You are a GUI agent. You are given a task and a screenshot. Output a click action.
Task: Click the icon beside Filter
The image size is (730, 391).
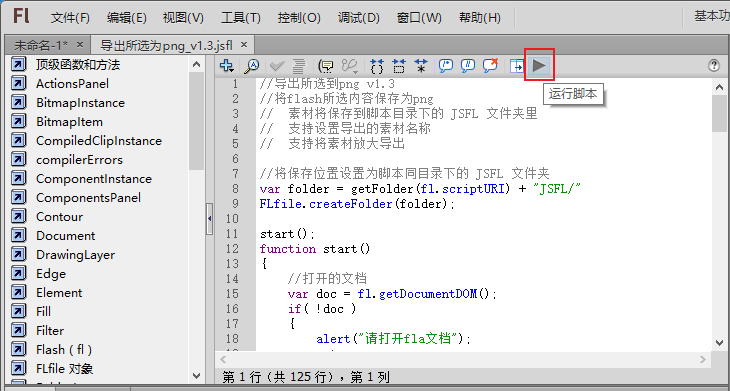click(18, 330)
